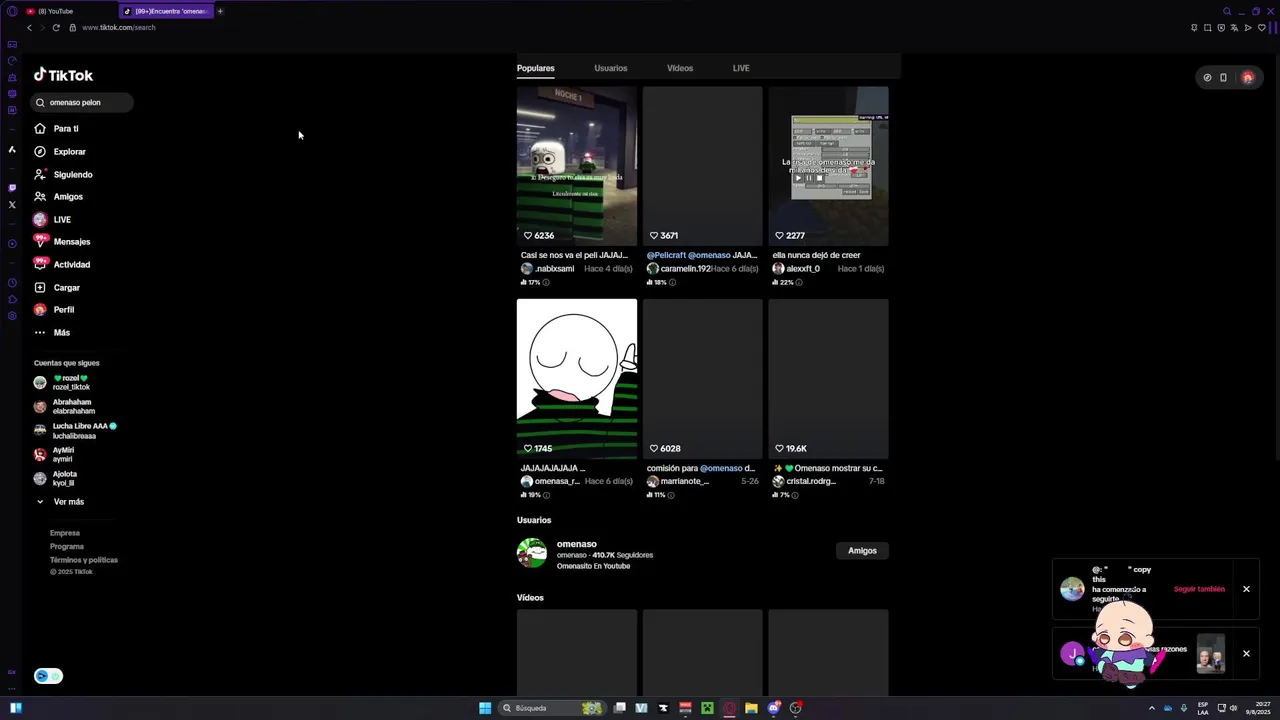
Task: Open author alexxft_0 profile link
Action: [x=796, y=268]
